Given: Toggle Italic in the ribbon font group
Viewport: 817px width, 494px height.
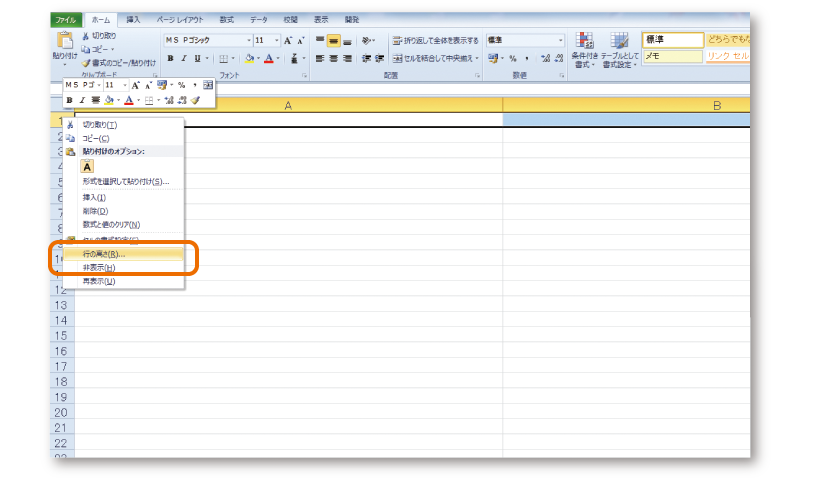Looking at the screenshot, I should (183, 58).
